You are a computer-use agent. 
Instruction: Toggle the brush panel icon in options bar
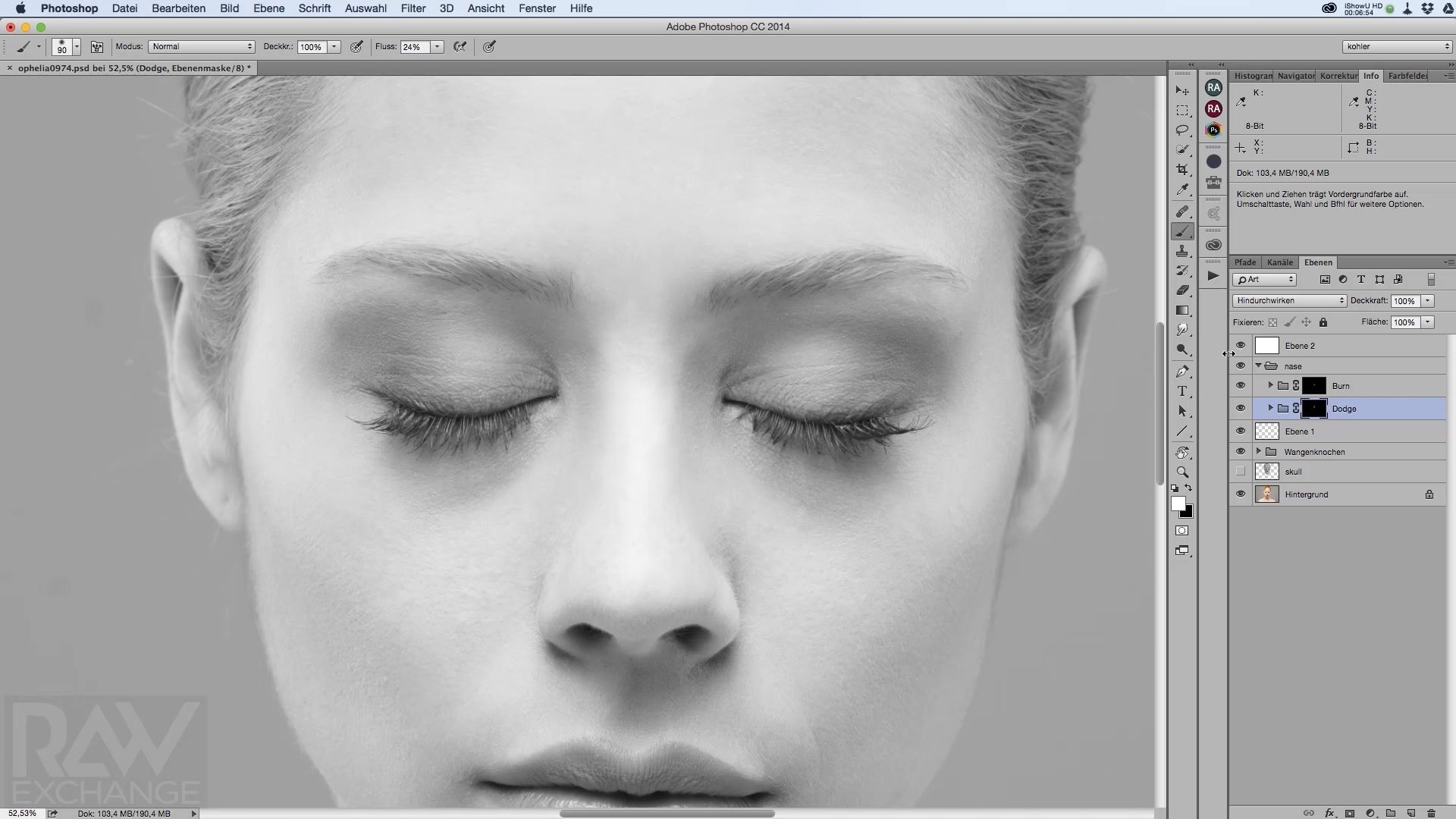(x=97, y=47)
